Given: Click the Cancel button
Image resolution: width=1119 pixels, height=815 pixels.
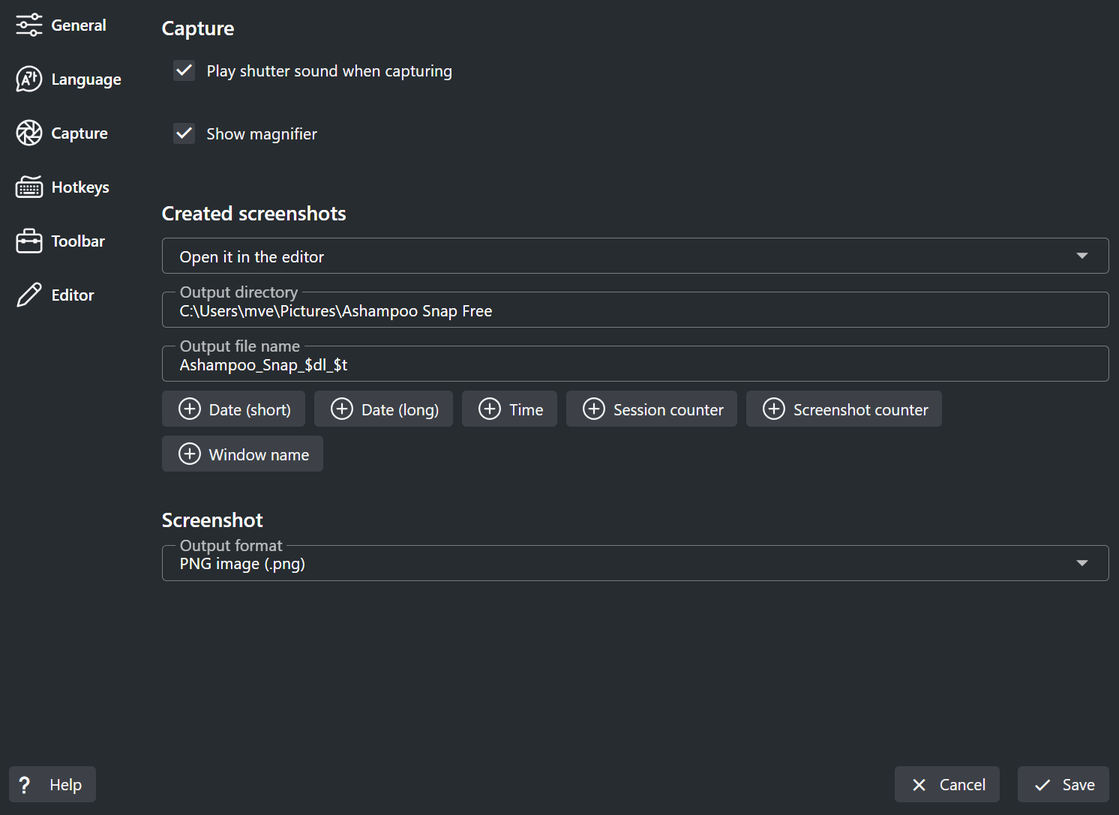Looking at the screenshot, I should point(947,784).
